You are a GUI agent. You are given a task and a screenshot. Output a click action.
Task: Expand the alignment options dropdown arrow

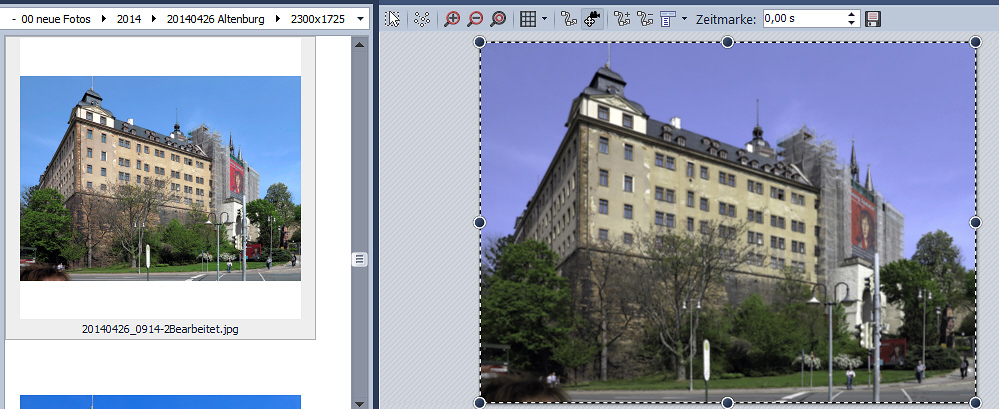pyautogui.click(x=684, y=19)
